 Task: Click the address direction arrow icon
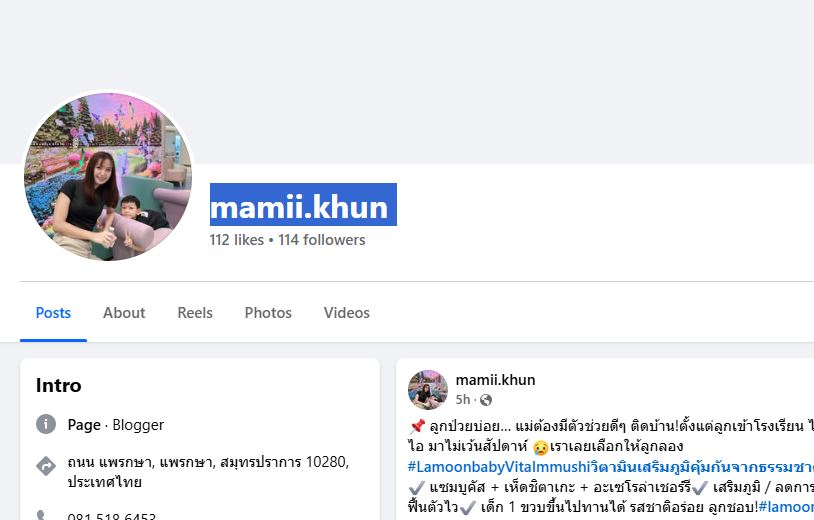pos(46,466)
